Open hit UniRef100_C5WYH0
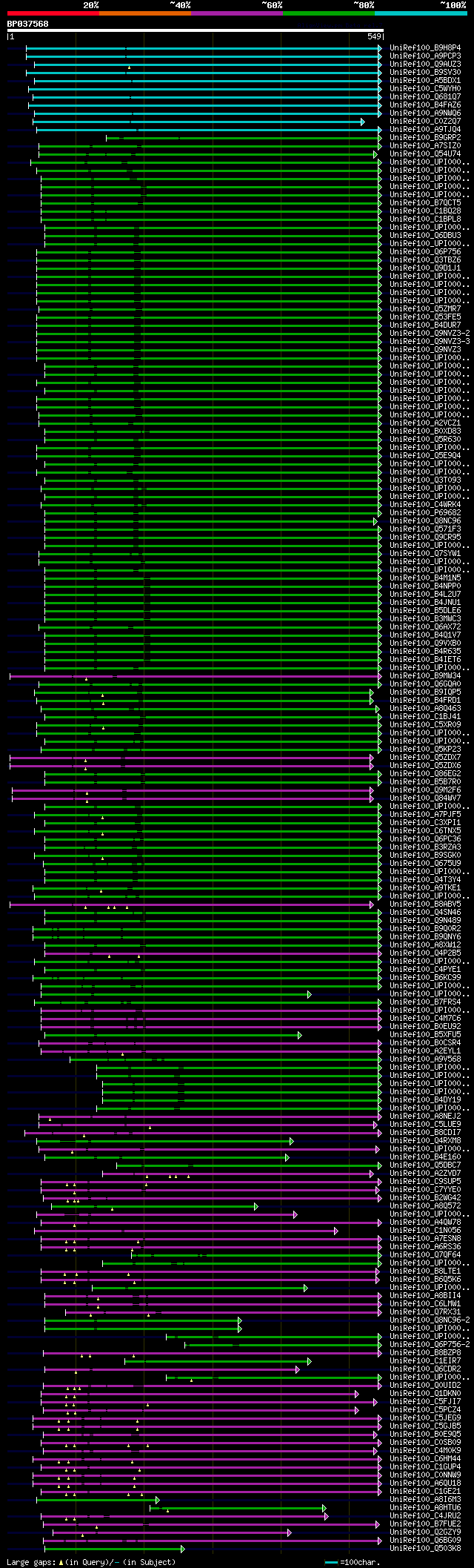This screenshot has height=1568, width=474. (425, 89)
